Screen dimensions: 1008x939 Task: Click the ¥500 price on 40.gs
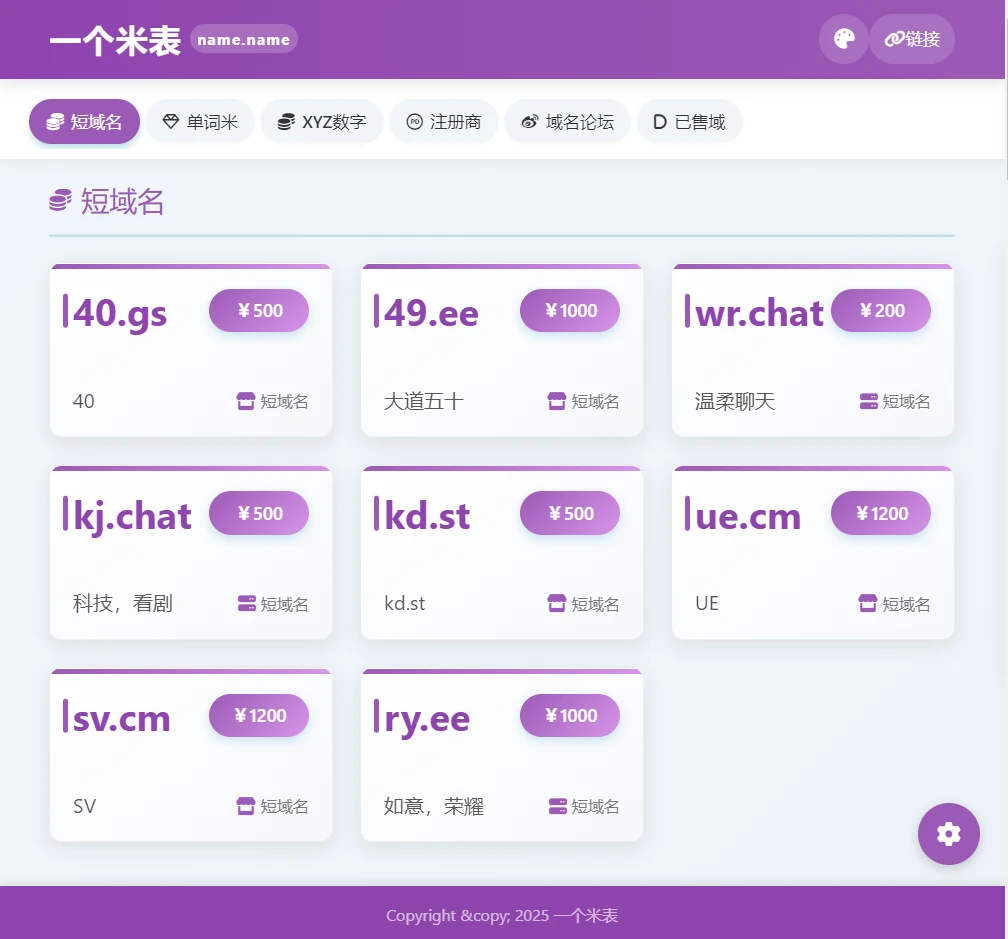click(259, 311)
